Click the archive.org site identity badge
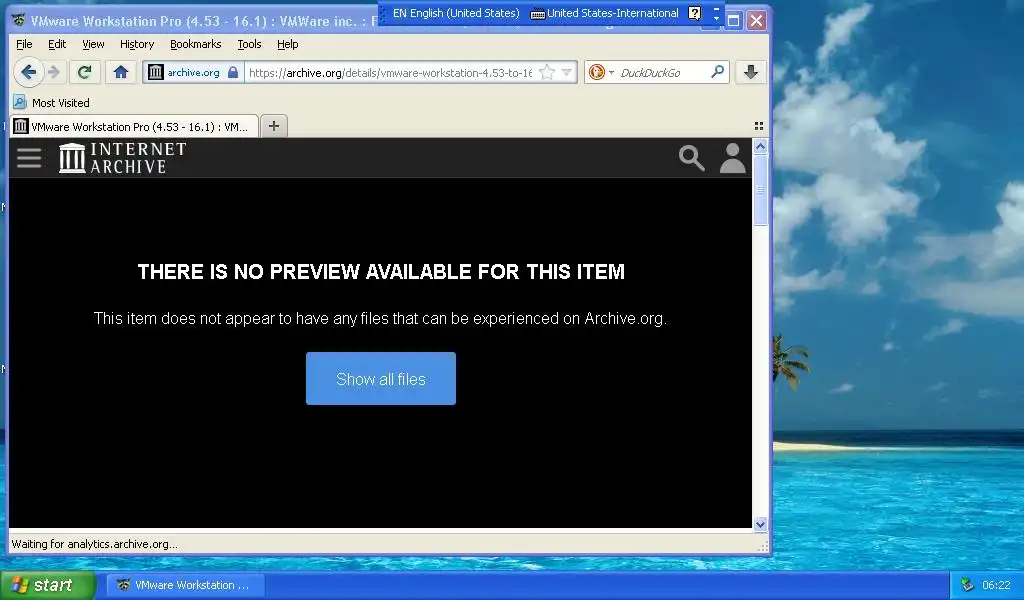 pos(193,72)
